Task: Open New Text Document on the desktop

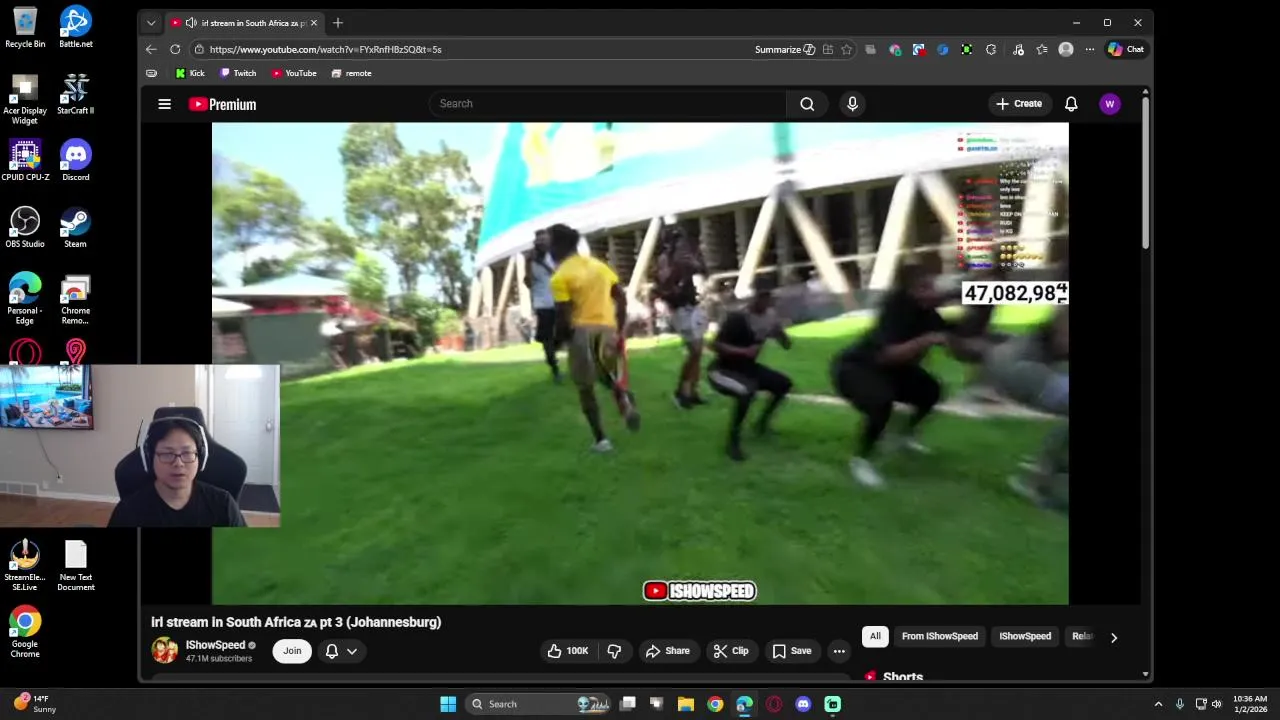Action: point(75,566)
